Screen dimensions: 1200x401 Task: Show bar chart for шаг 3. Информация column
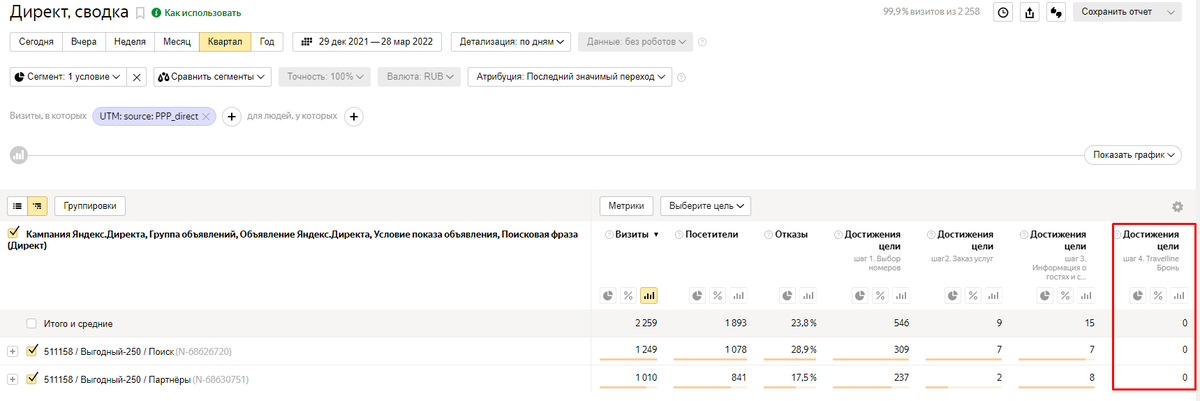(x=1088, y=295)
